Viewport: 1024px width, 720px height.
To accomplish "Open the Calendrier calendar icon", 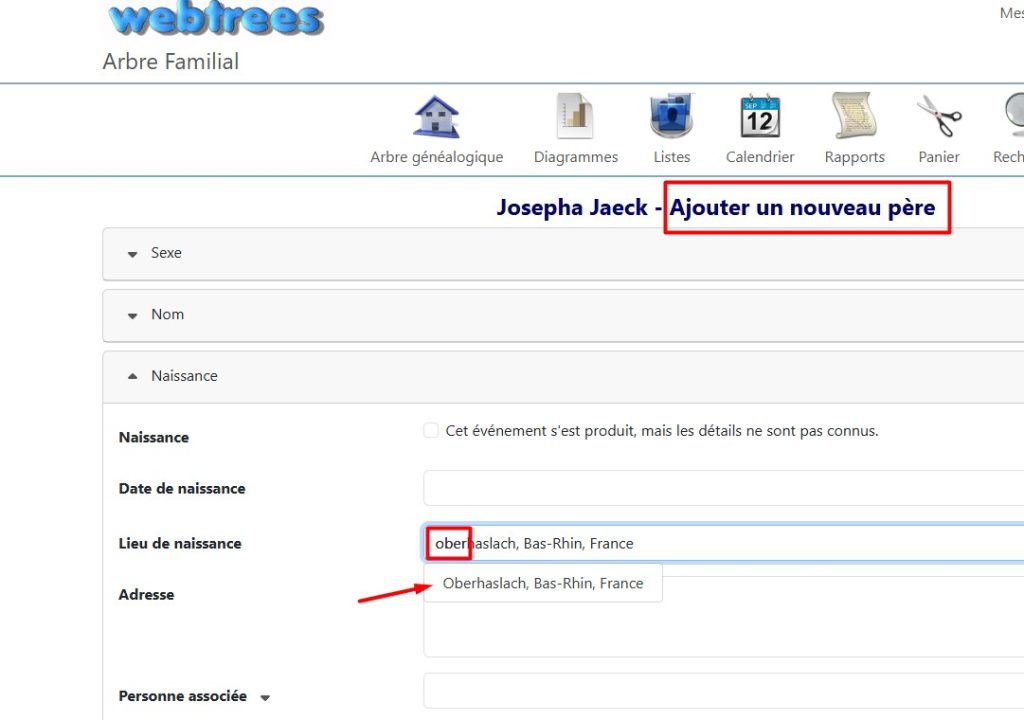I will click(x=759, y=118).
